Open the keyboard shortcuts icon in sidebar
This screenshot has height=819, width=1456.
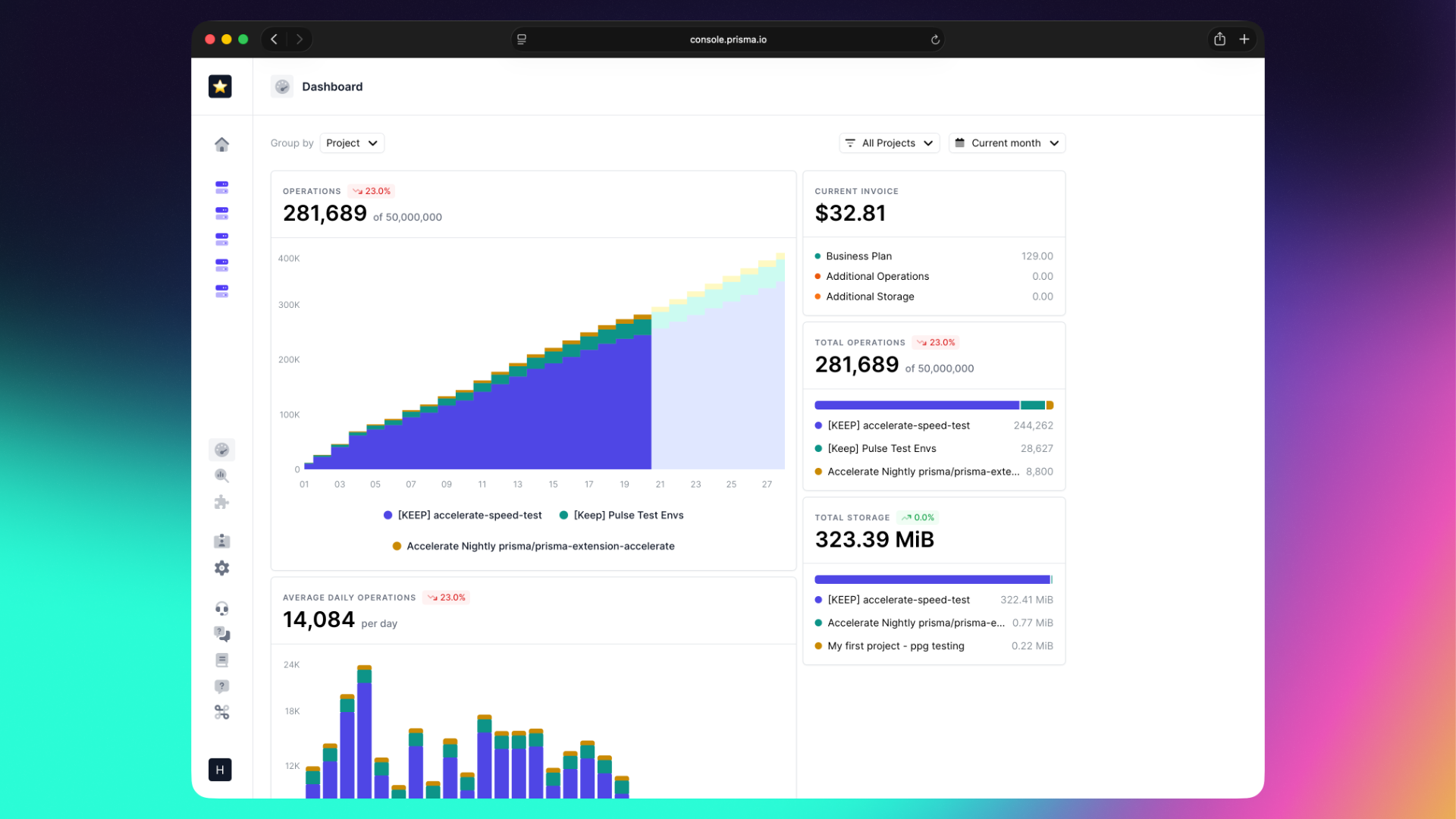[x=221, y=711]
